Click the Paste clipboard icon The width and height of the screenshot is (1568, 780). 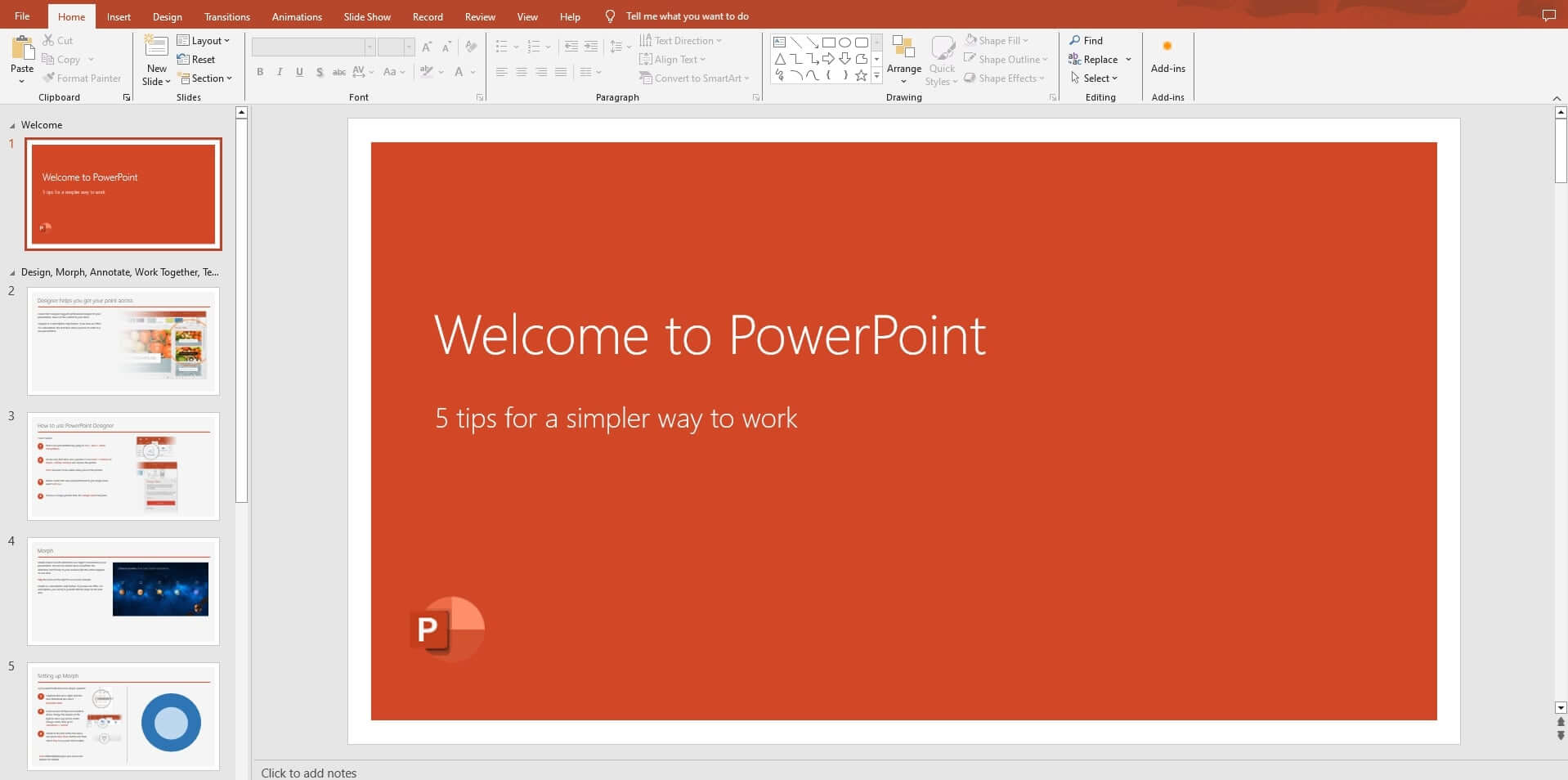click(22, 47)
